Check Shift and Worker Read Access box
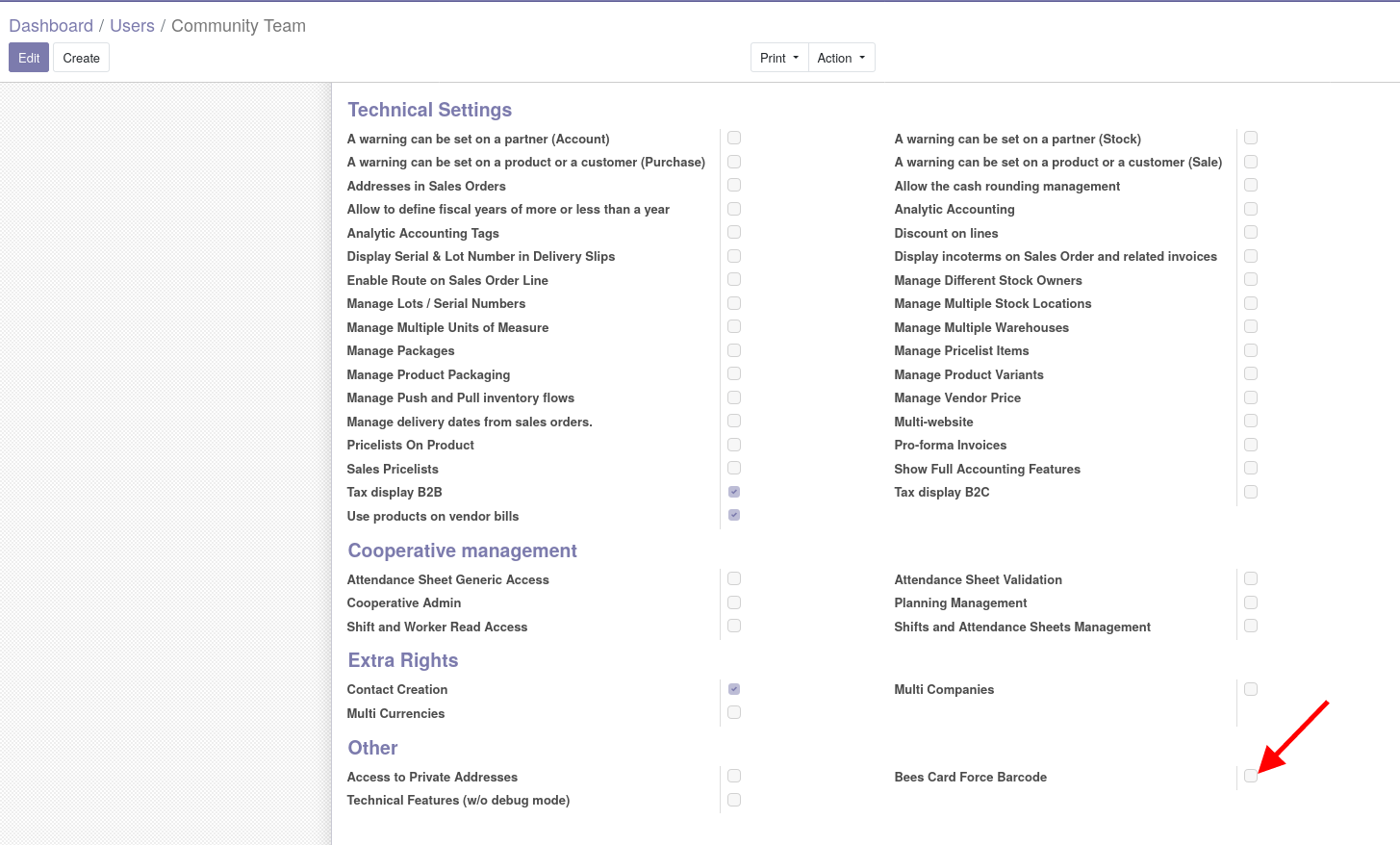The width and height of the screenshot is (1400, 845). [x=734, y=626]
